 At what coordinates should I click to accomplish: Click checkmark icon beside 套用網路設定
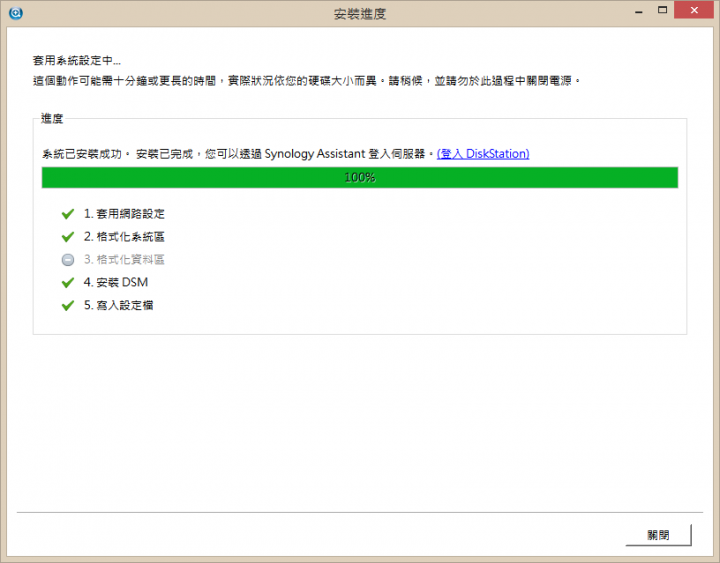point(68,214)
